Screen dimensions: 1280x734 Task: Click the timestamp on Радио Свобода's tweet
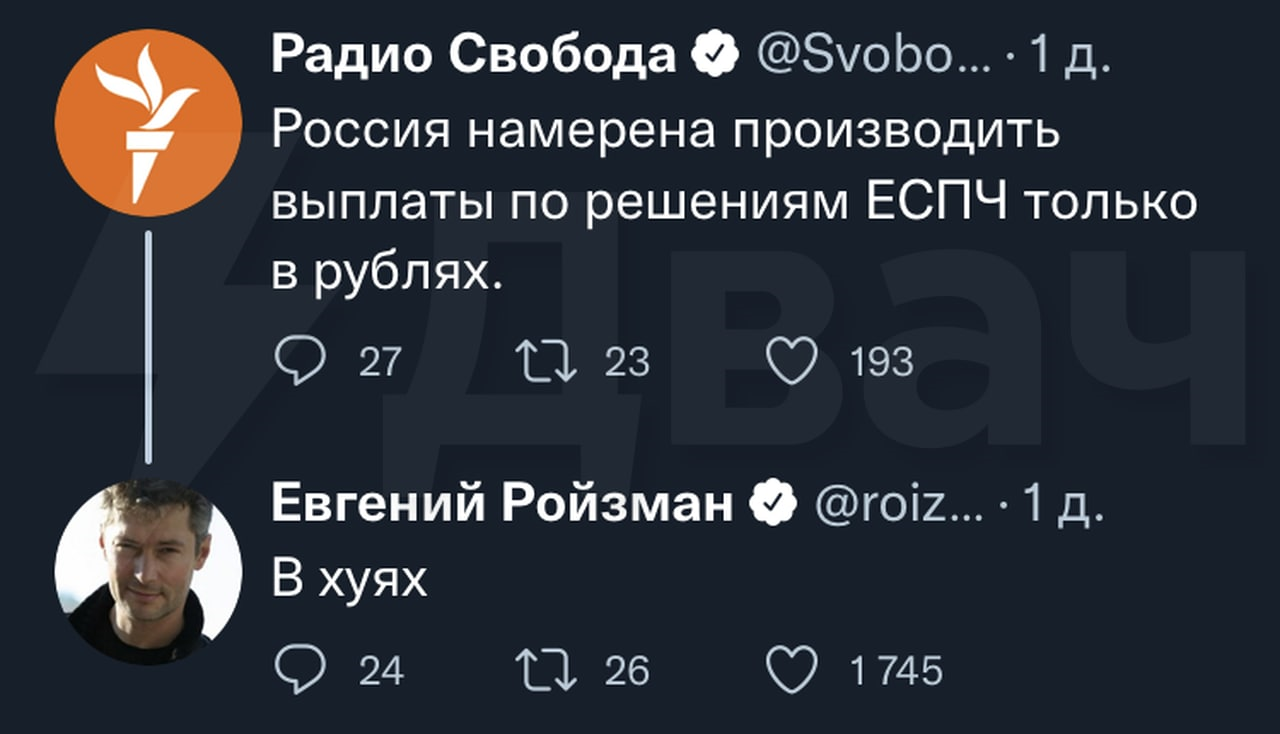[1070, 58]
